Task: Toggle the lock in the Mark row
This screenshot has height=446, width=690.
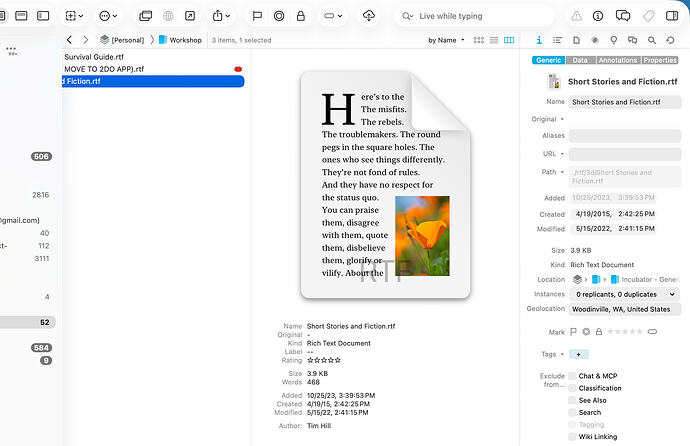Action: 599,332
